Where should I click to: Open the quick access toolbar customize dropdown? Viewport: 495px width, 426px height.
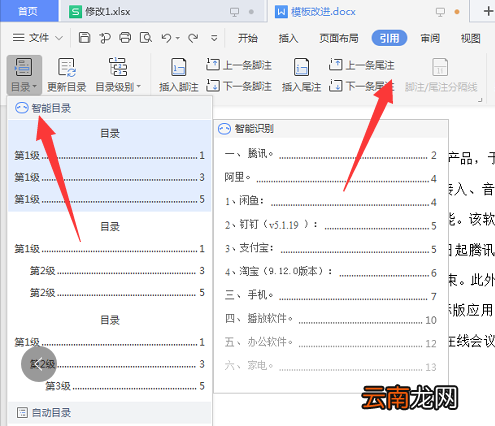[x=214, y=38]
